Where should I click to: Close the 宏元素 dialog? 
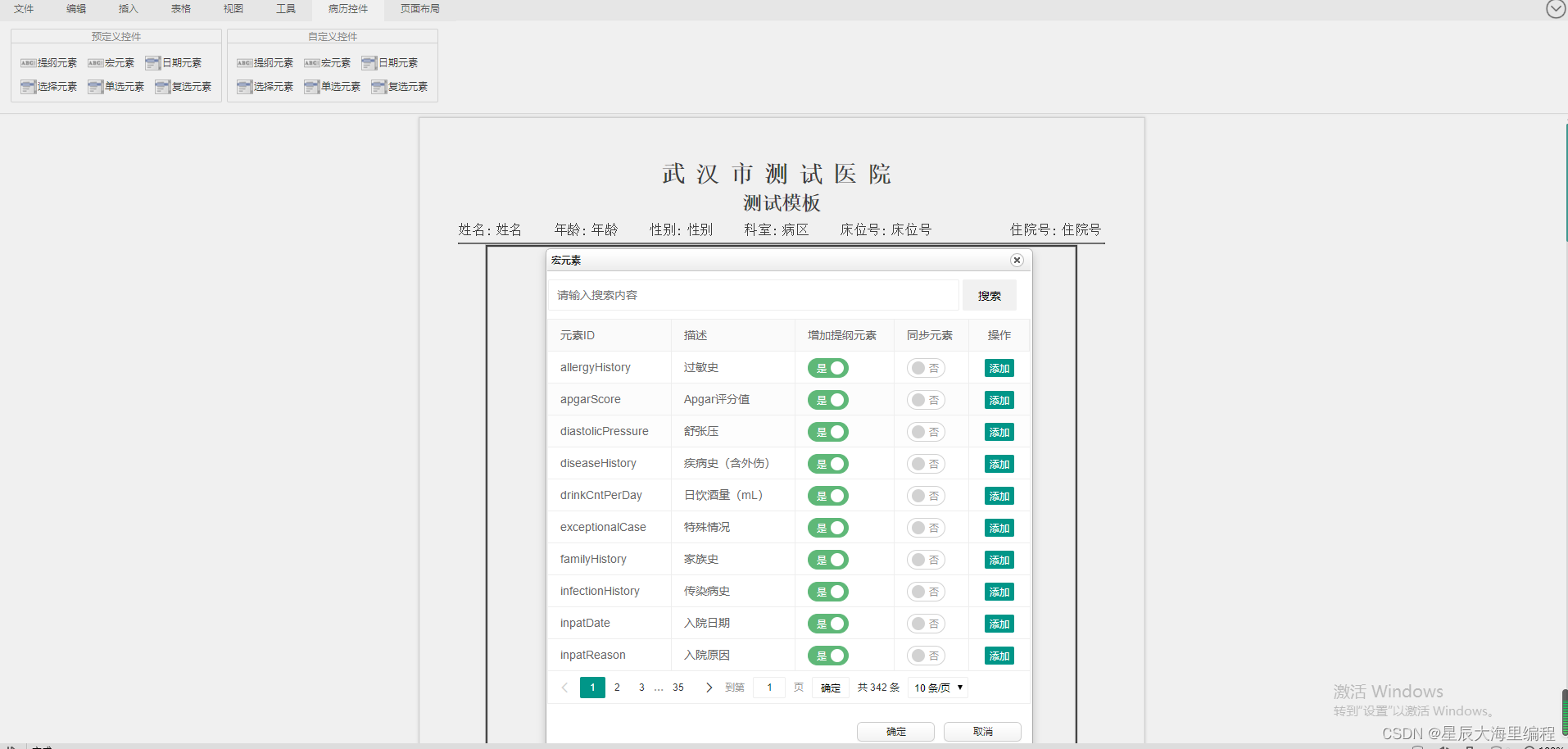coord(1017,261)
